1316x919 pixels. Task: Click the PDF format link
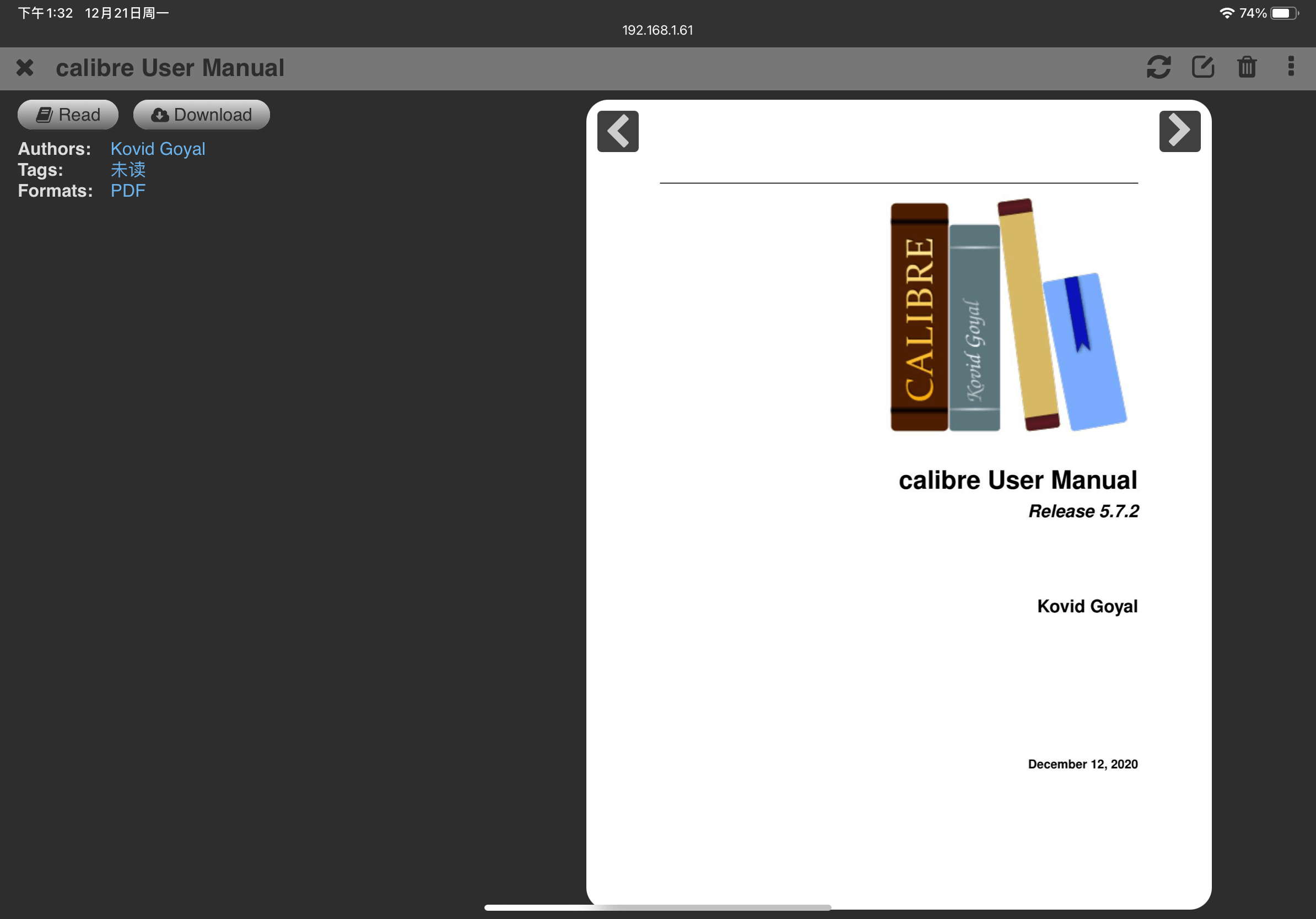(128, 191)
